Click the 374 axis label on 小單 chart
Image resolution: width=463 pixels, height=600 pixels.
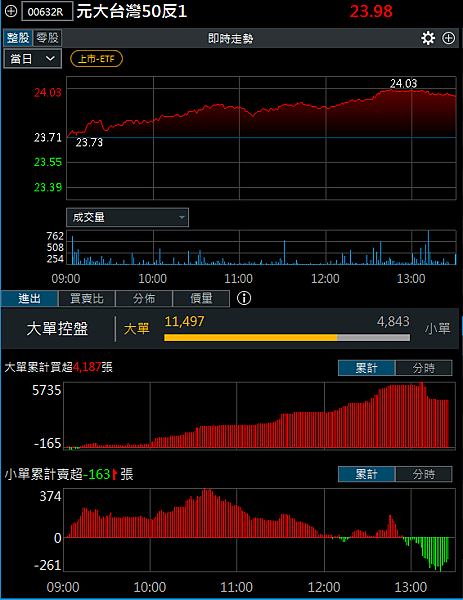click(50, 497)
